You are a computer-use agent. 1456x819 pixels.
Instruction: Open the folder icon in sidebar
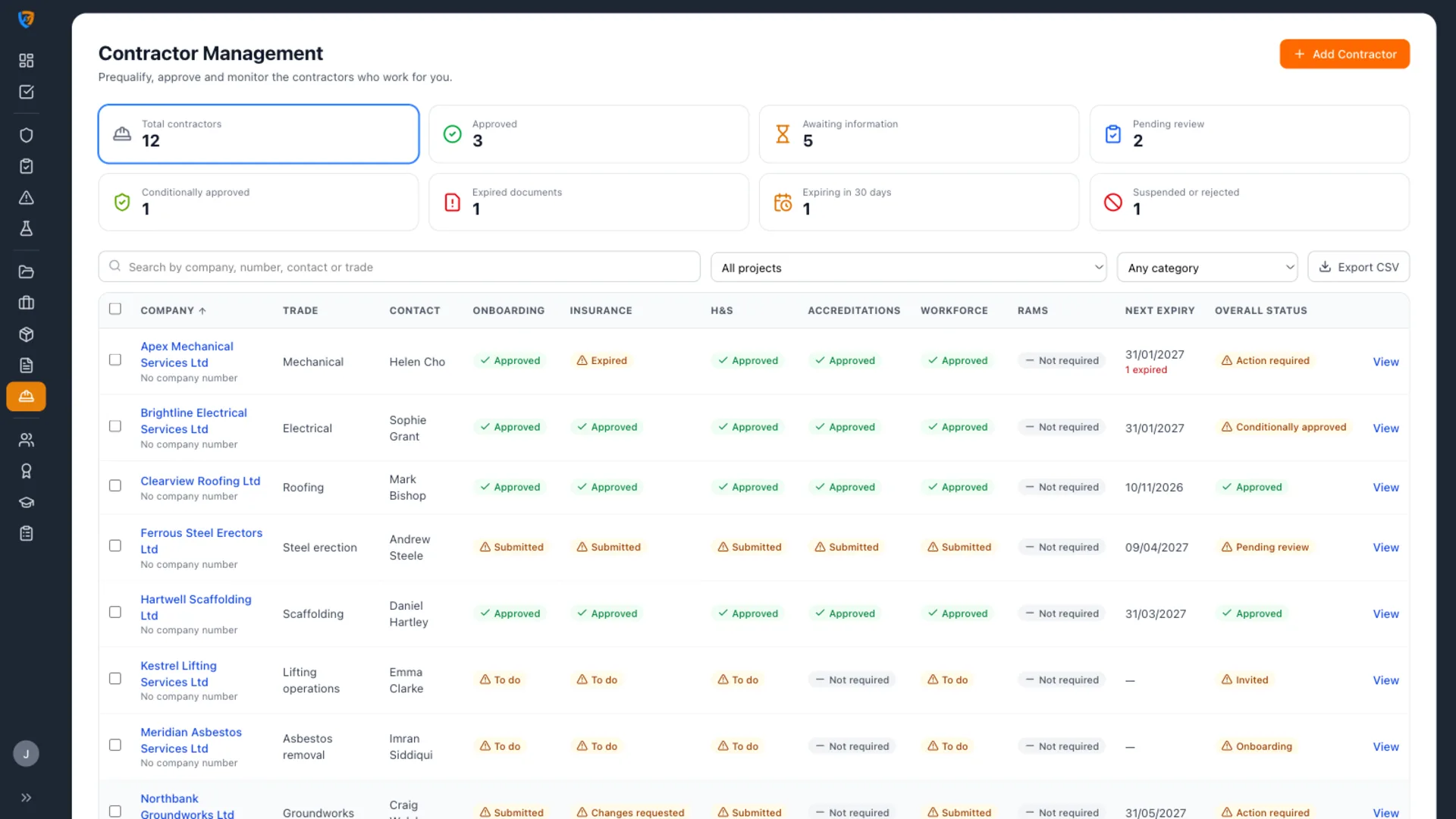click(x=27, y=271)
